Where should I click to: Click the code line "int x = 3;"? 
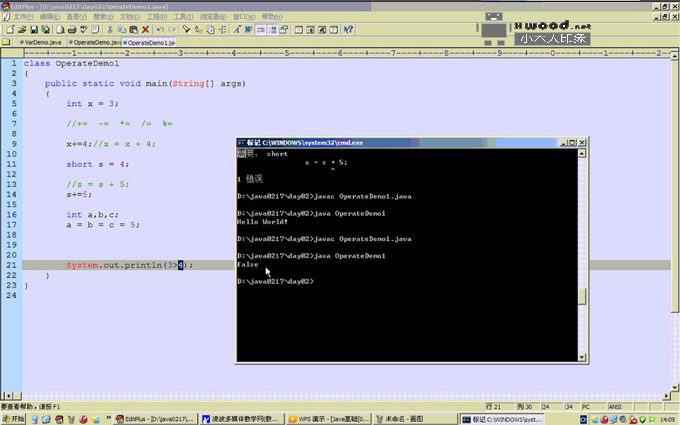92,104
